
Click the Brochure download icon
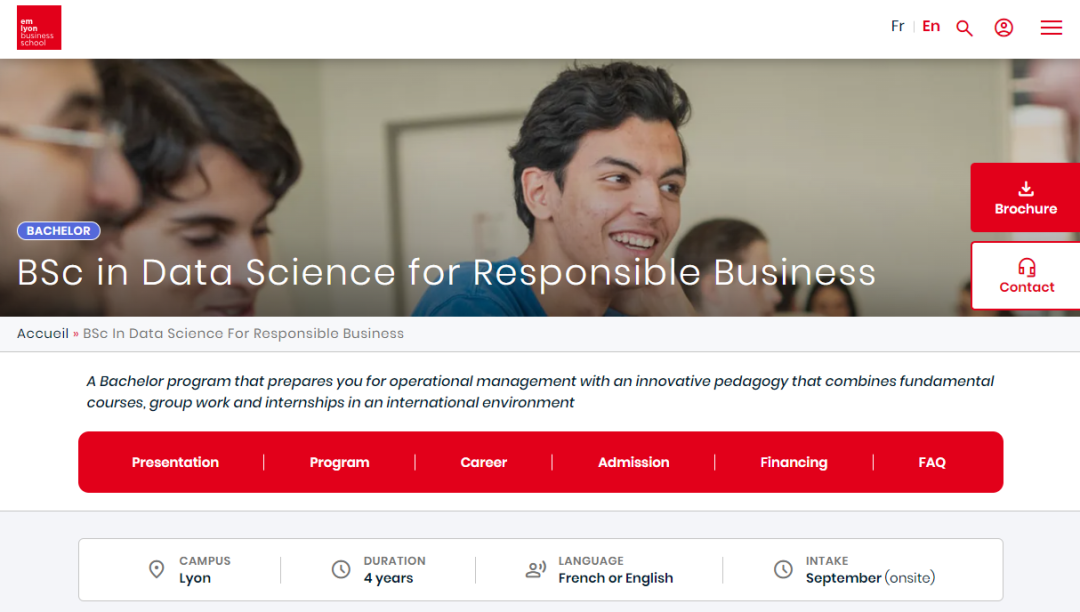click(x=1026, y=189)
